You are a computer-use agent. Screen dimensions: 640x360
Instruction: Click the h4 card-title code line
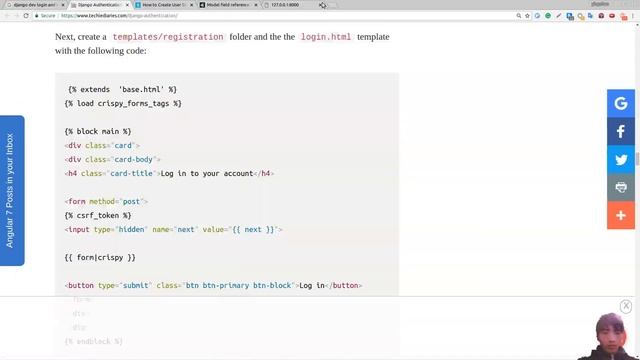click(x=169, y=173)
